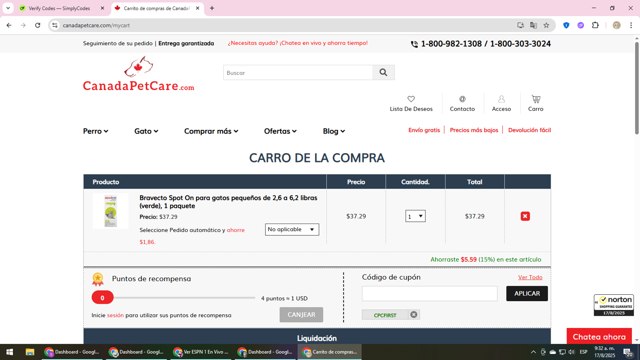The image size is (640, 360).
Task: Bookmark this page with star icon
Action: [x=546, y=25]
